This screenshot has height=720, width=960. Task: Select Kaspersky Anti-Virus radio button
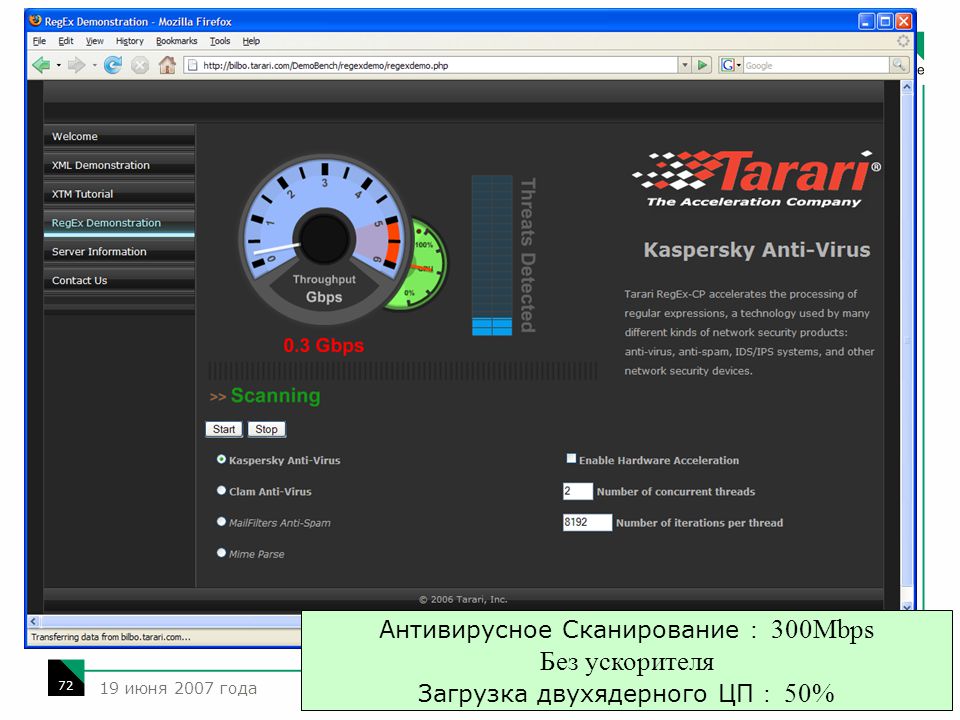click(x=221, y=459)
